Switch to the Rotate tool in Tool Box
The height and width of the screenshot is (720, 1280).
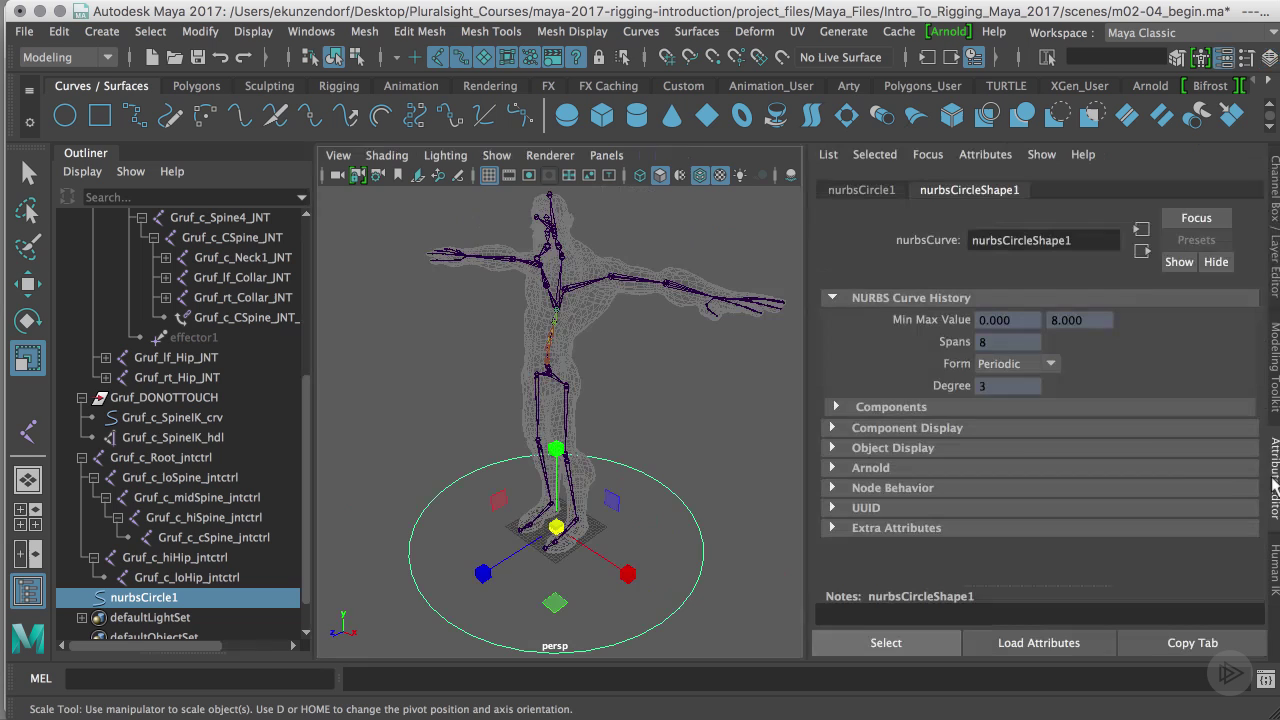click(28, 321)
